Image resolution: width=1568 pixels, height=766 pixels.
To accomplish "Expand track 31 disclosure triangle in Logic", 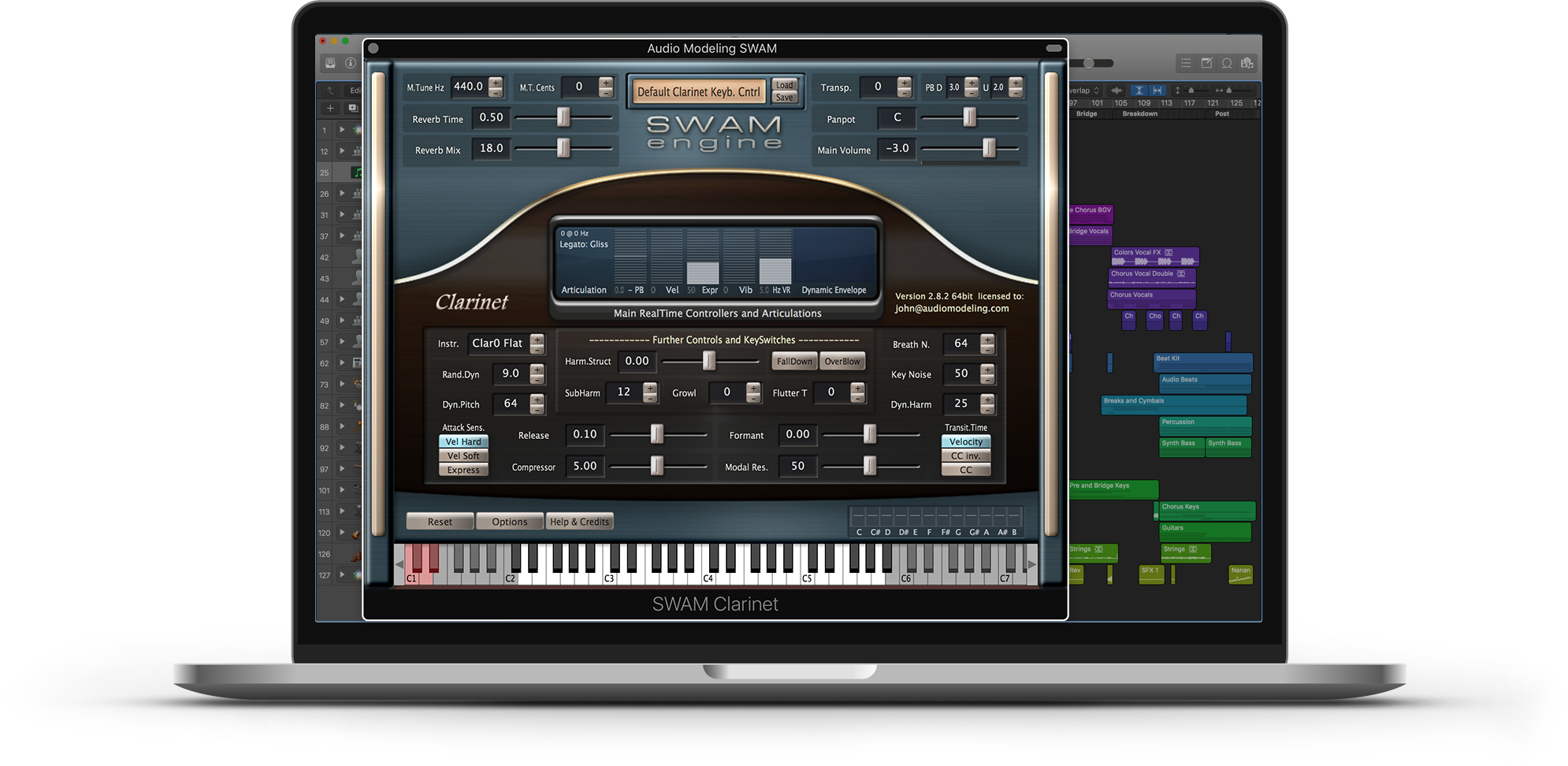I will pos(342,214).
